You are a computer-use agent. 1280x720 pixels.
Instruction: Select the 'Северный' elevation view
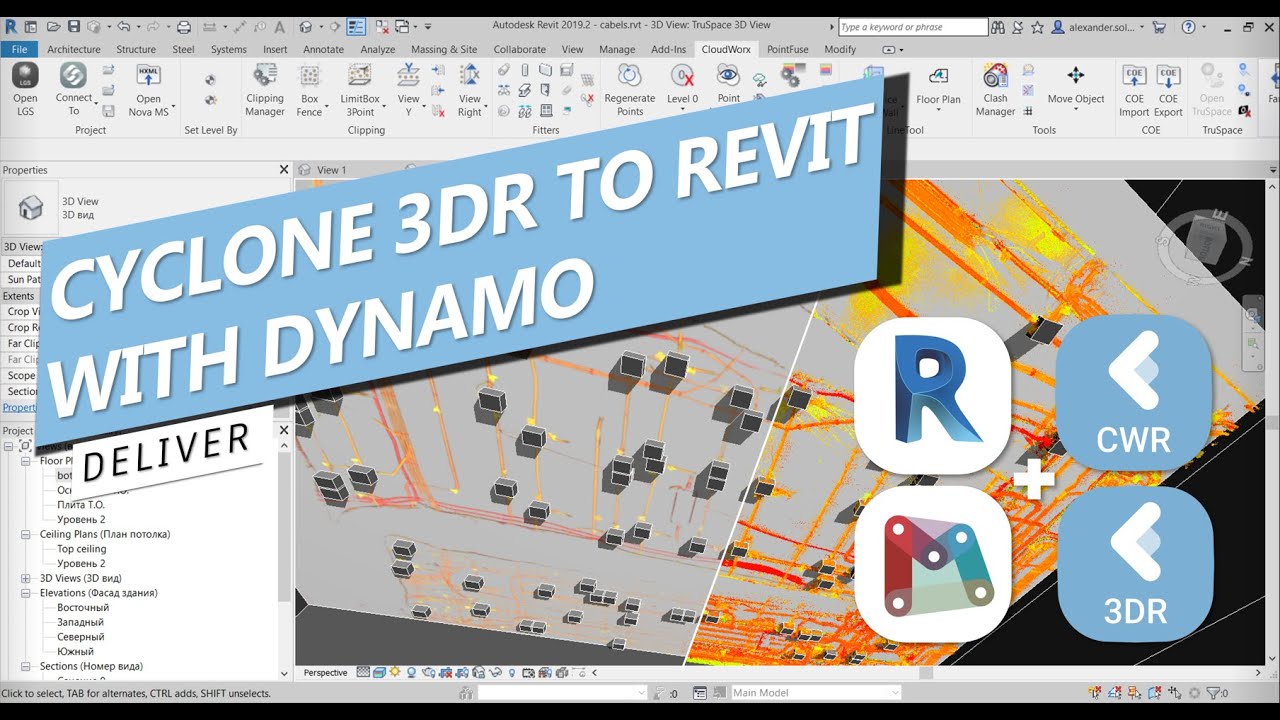click(80, 637)
